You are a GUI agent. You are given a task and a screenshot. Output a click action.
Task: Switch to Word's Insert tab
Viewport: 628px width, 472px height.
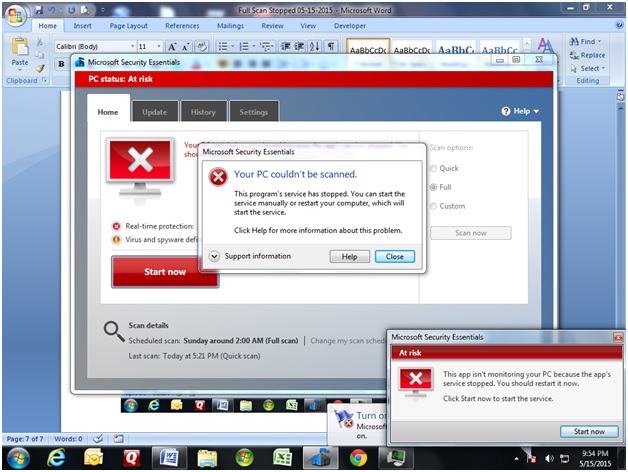[83, 26]
